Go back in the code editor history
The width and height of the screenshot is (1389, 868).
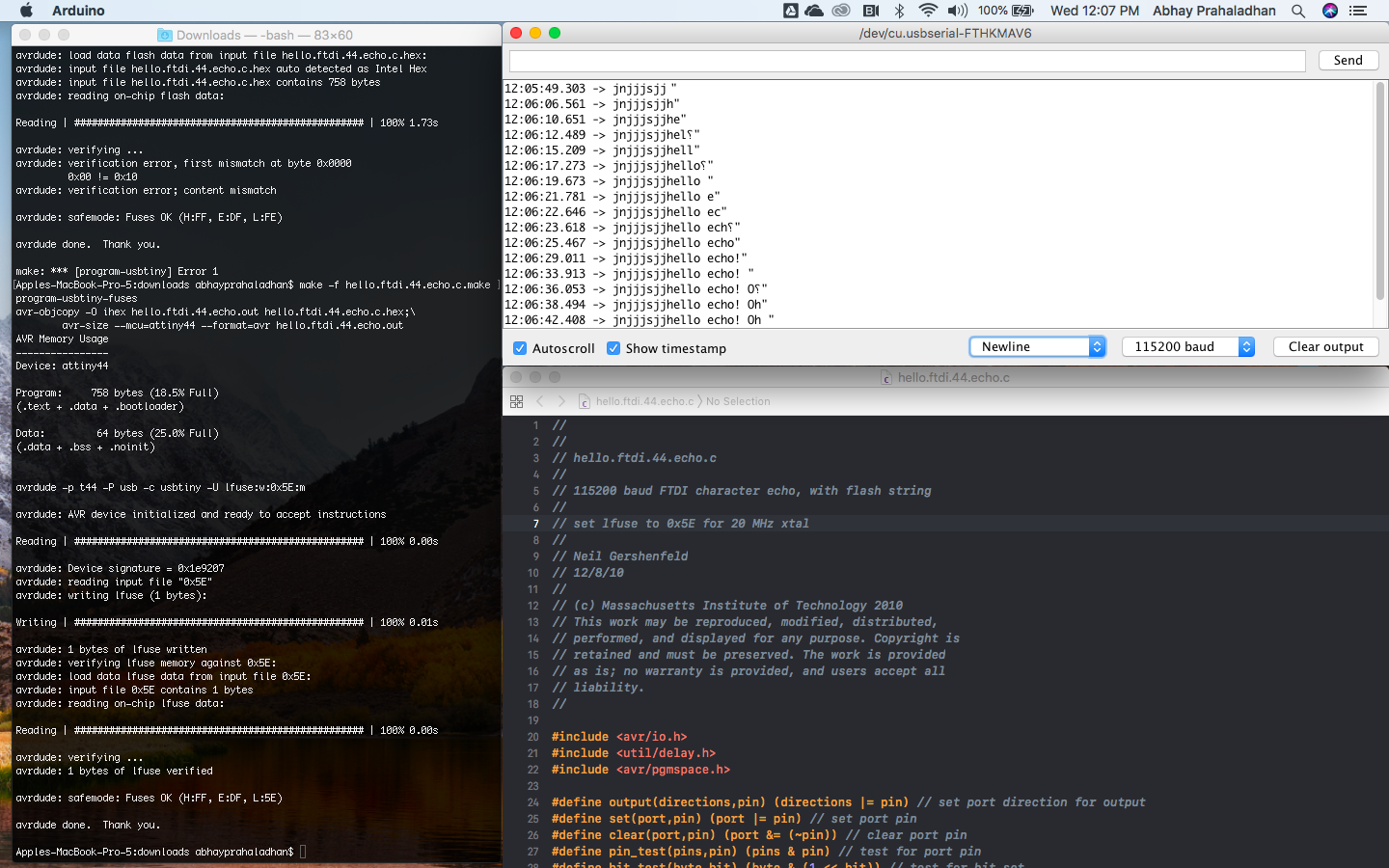540,401
